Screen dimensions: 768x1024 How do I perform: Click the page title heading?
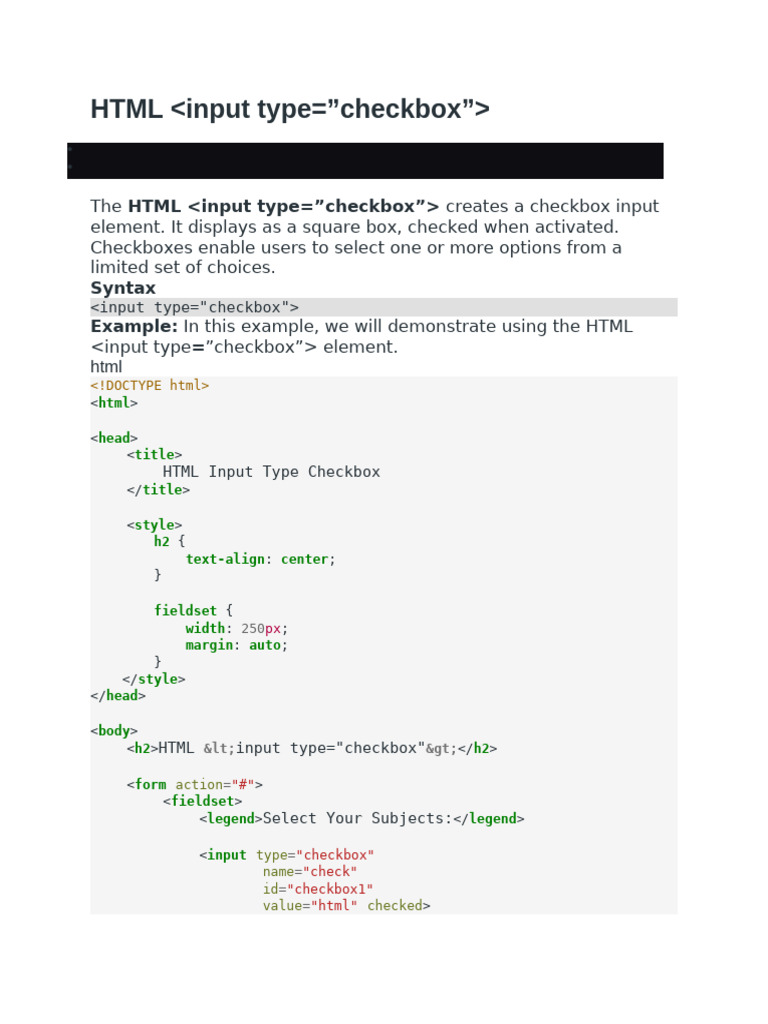point(290,109)
